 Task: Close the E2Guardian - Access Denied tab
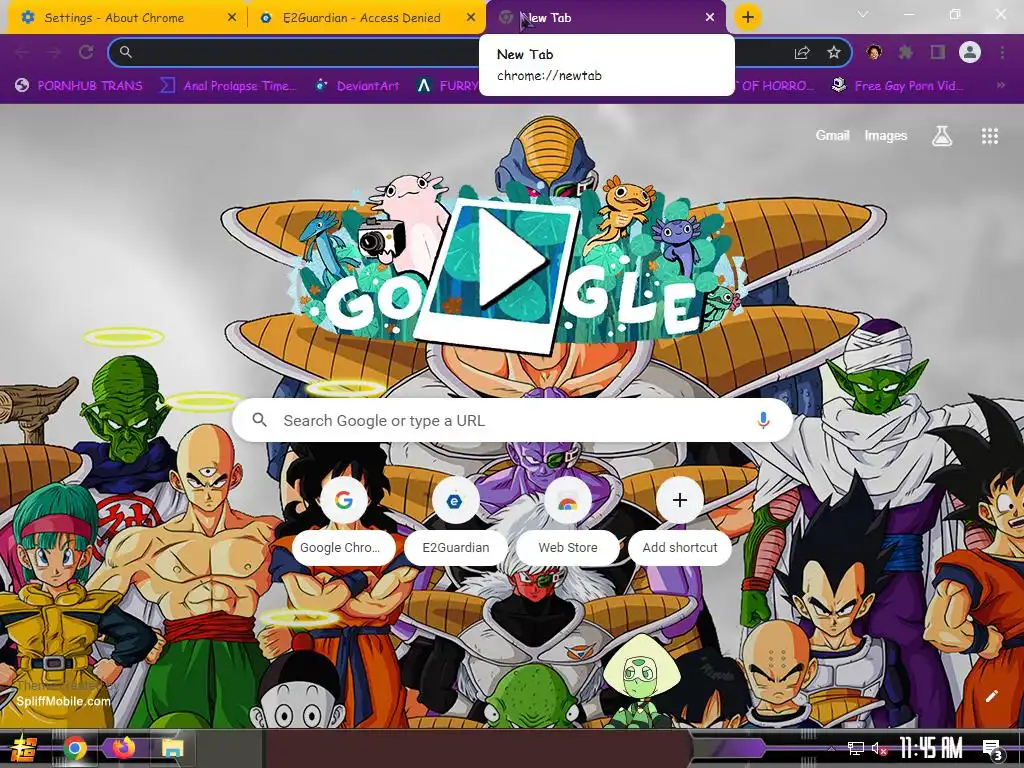(471, 18)
